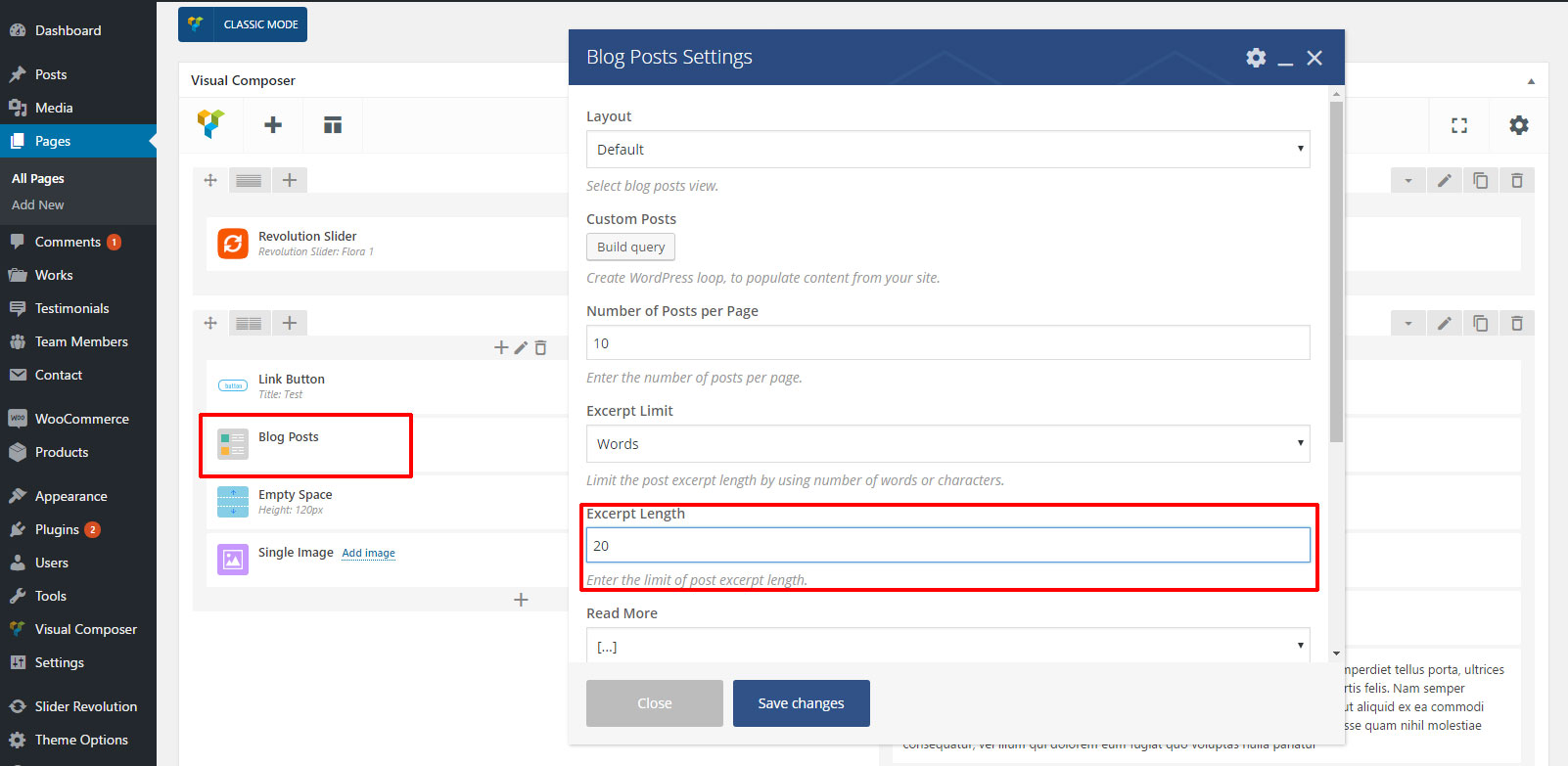The height and width of the screenshot is (766, 1568).
Task: Open Visual Composer page settings gear icon
Action: 1518,125
